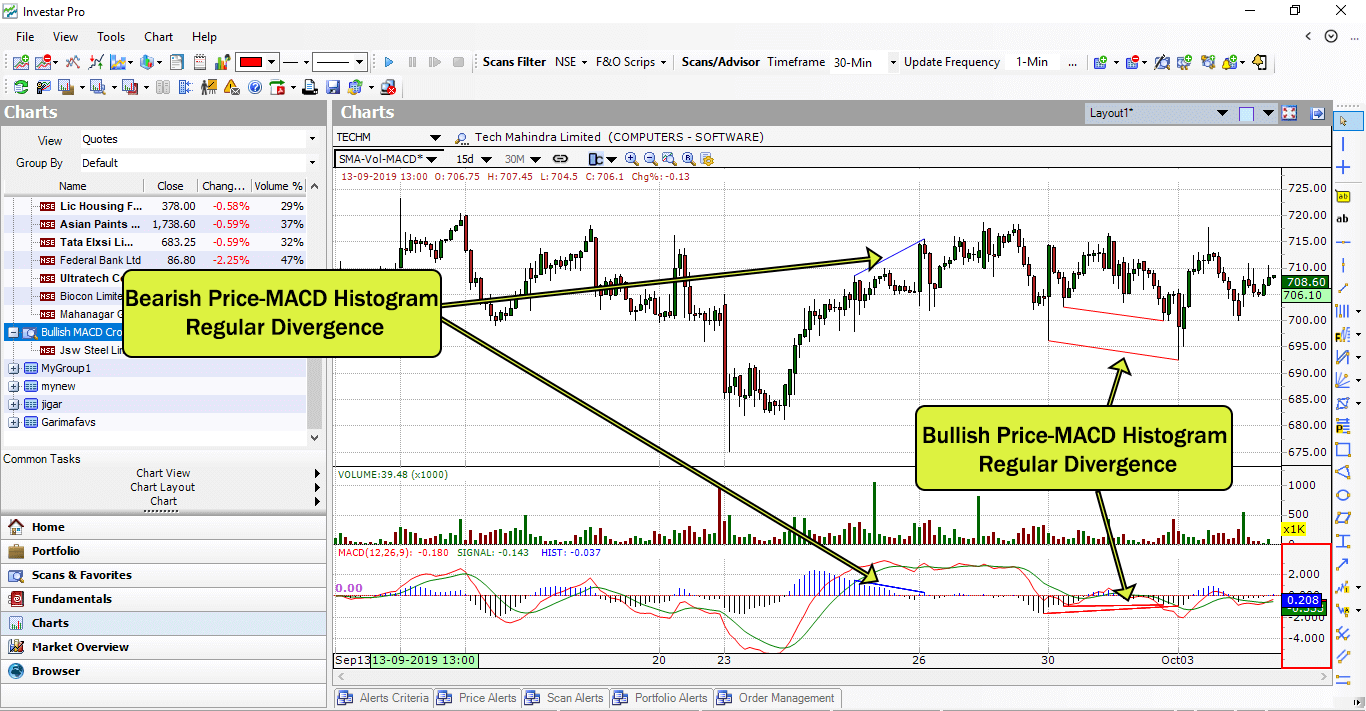Switch to the Scan Alerts tab
The image size is (1366, 711).
click(x=572, y=698)
